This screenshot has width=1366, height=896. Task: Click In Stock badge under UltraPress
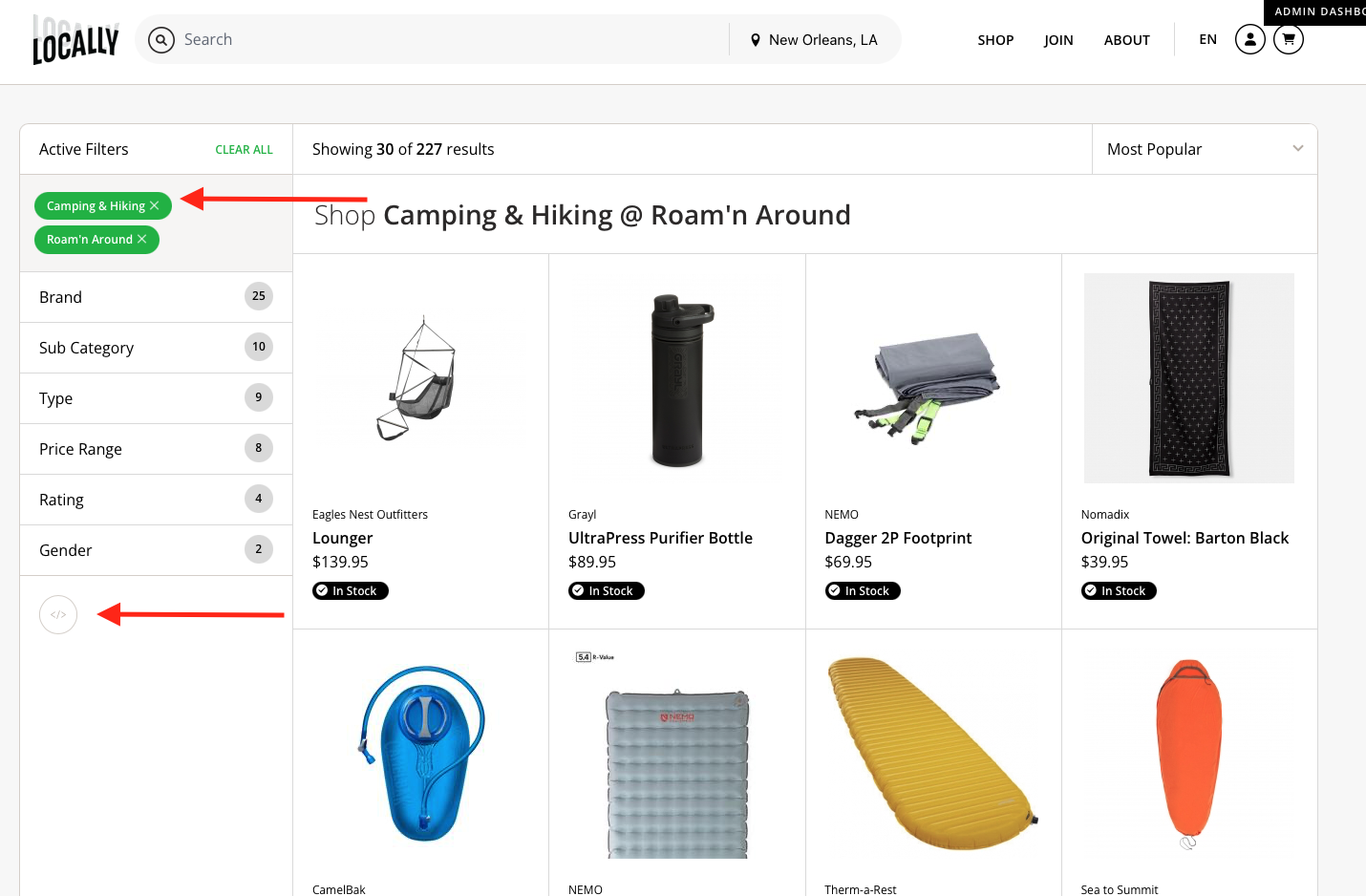click(606, 590)
